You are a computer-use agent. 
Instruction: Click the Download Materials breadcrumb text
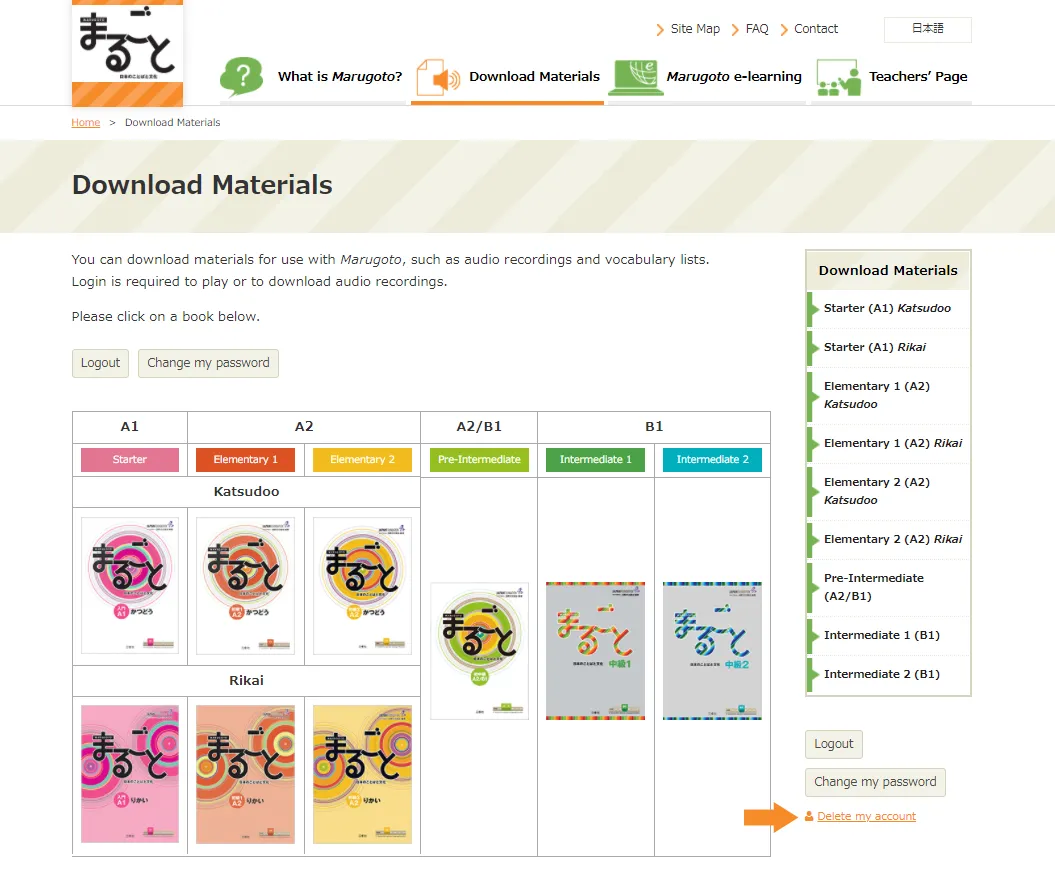[x=173, y=122]
